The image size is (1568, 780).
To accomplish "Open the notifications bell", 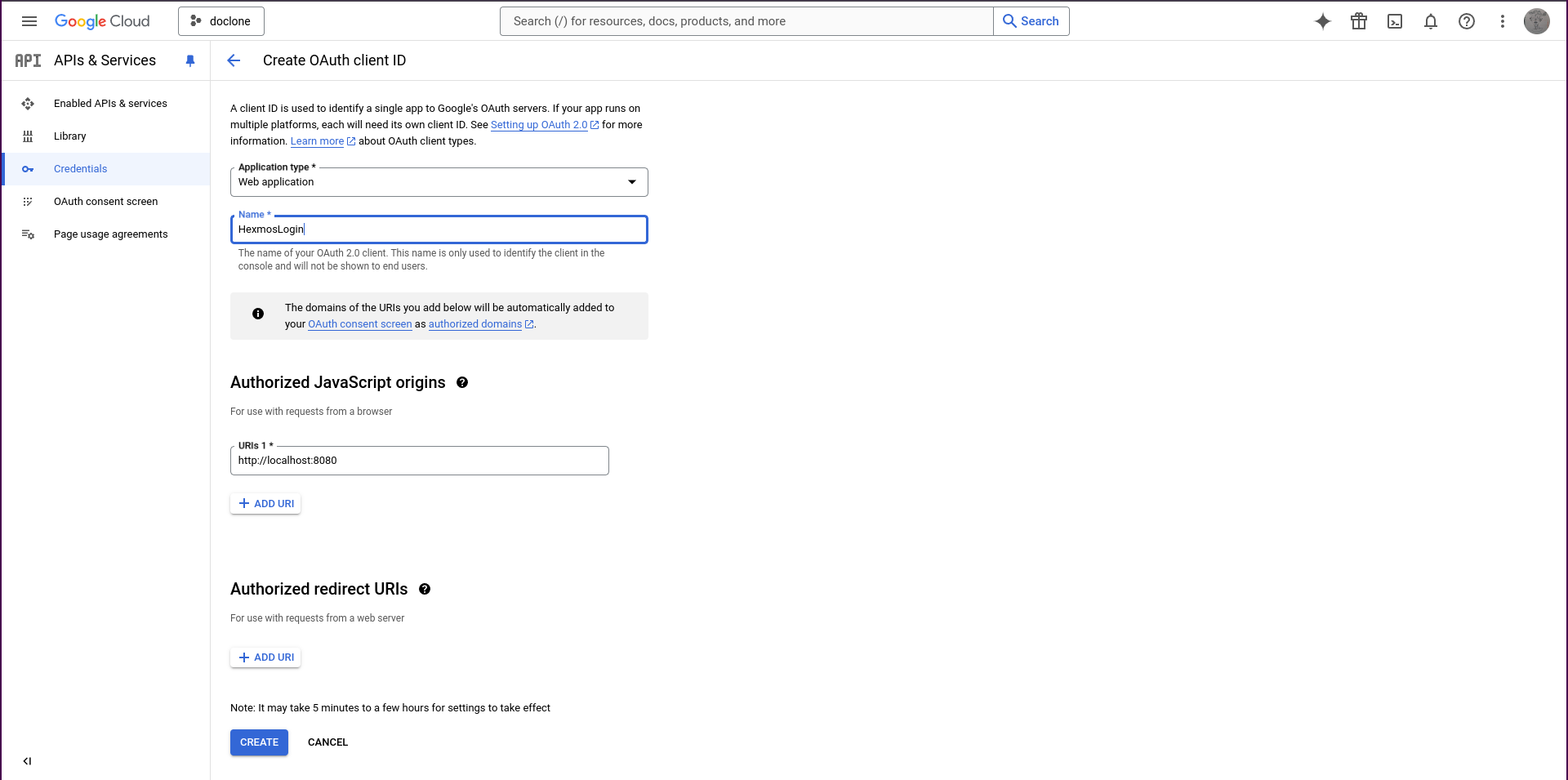I will [x=1431, y=21].
